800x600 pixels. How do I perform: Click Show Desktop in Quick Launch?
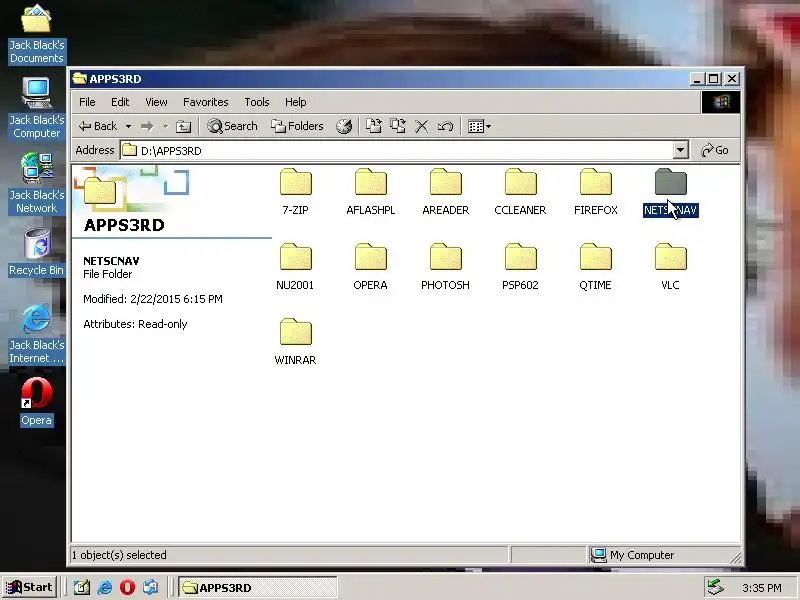click(x=82, y=588)
